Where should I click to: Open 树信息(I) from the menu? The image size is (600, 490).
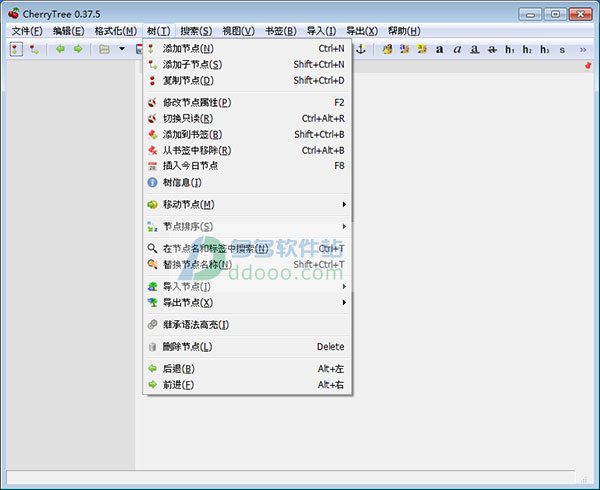coord(247,182)
